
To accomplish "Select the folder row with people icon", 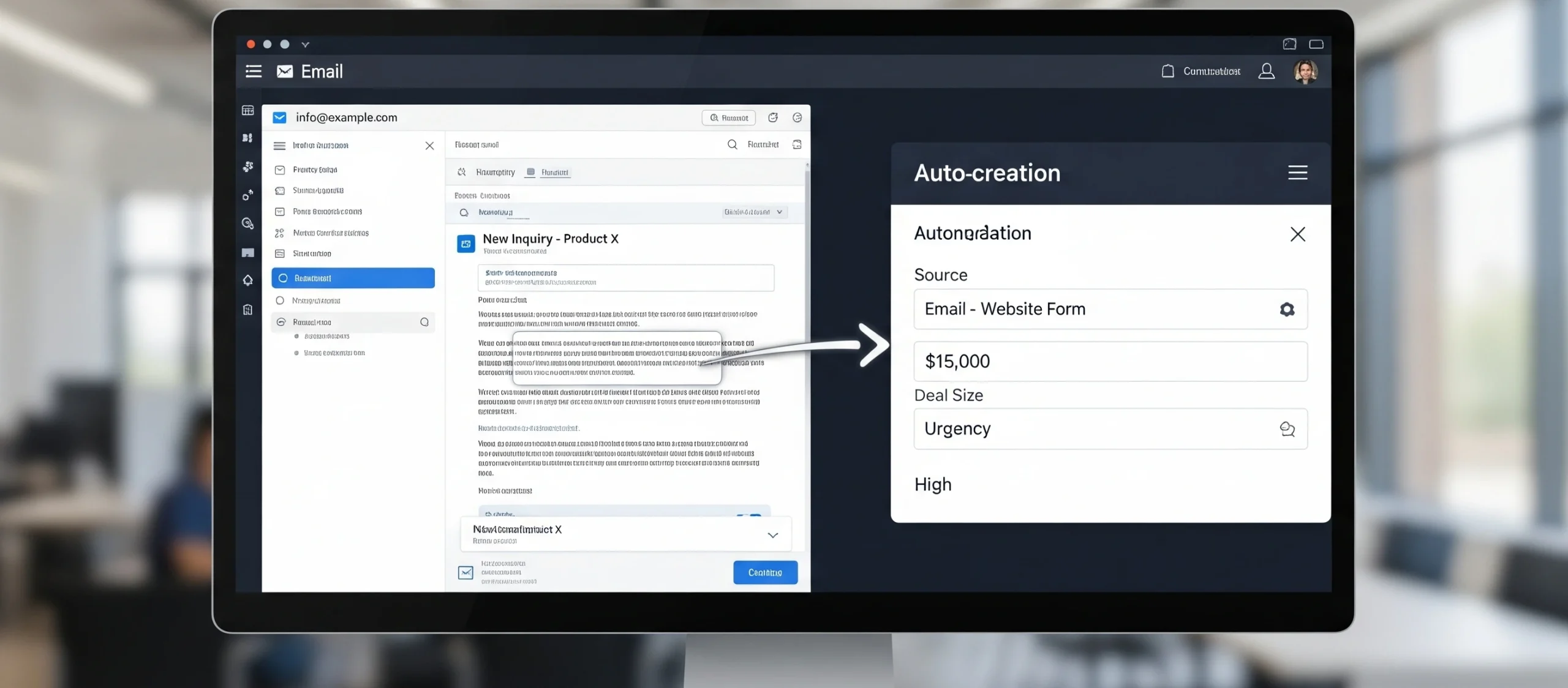I will click(353, 233).
